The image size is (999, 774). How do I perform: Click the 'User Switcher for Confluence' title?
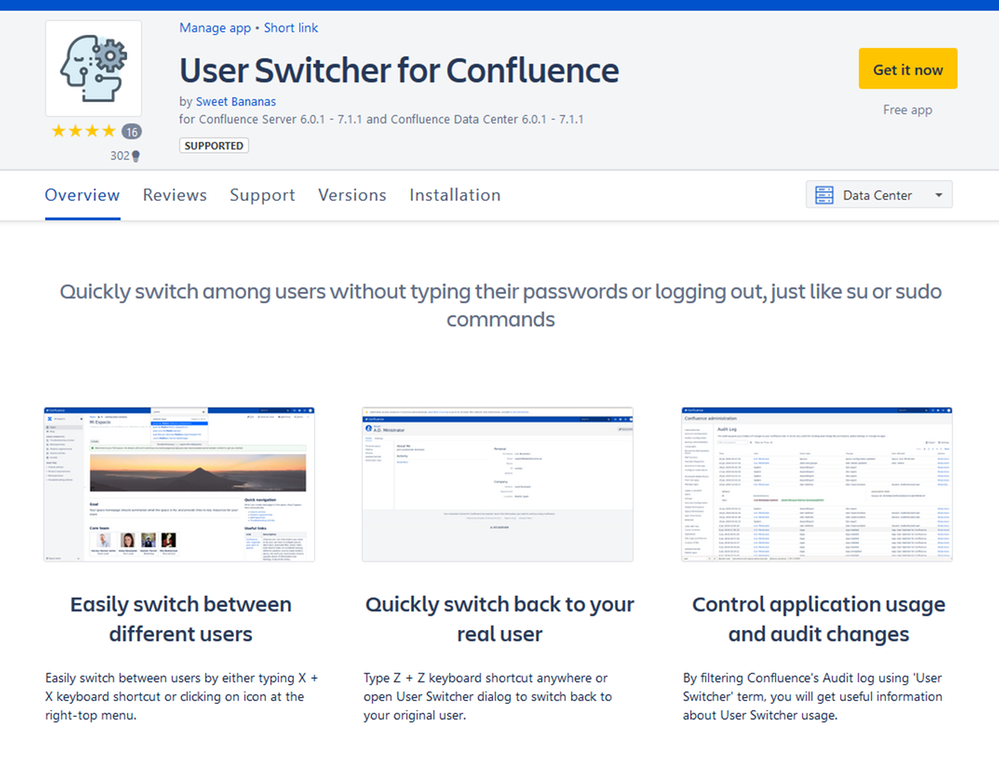[x=399, y=70]
